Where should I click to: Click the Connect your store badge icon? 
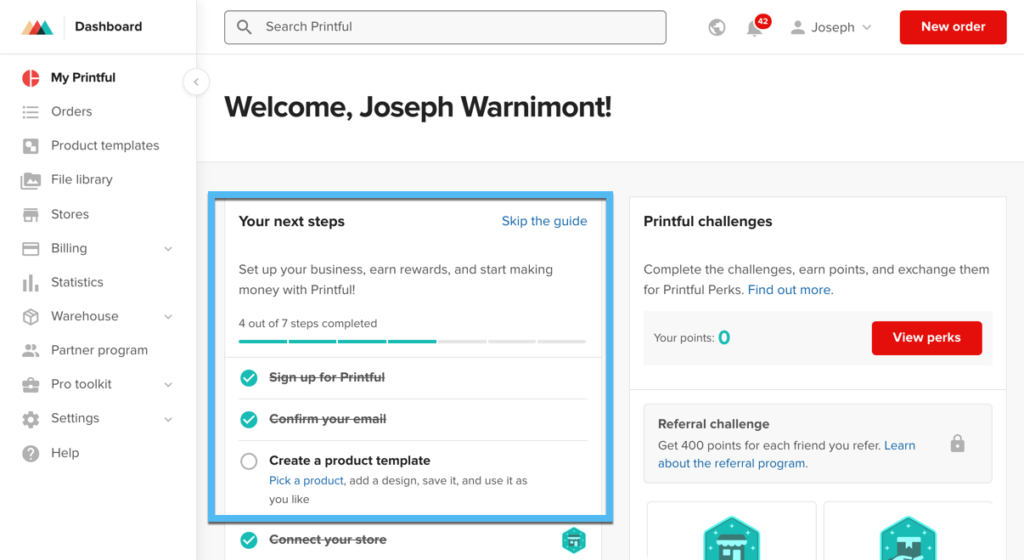573,540
